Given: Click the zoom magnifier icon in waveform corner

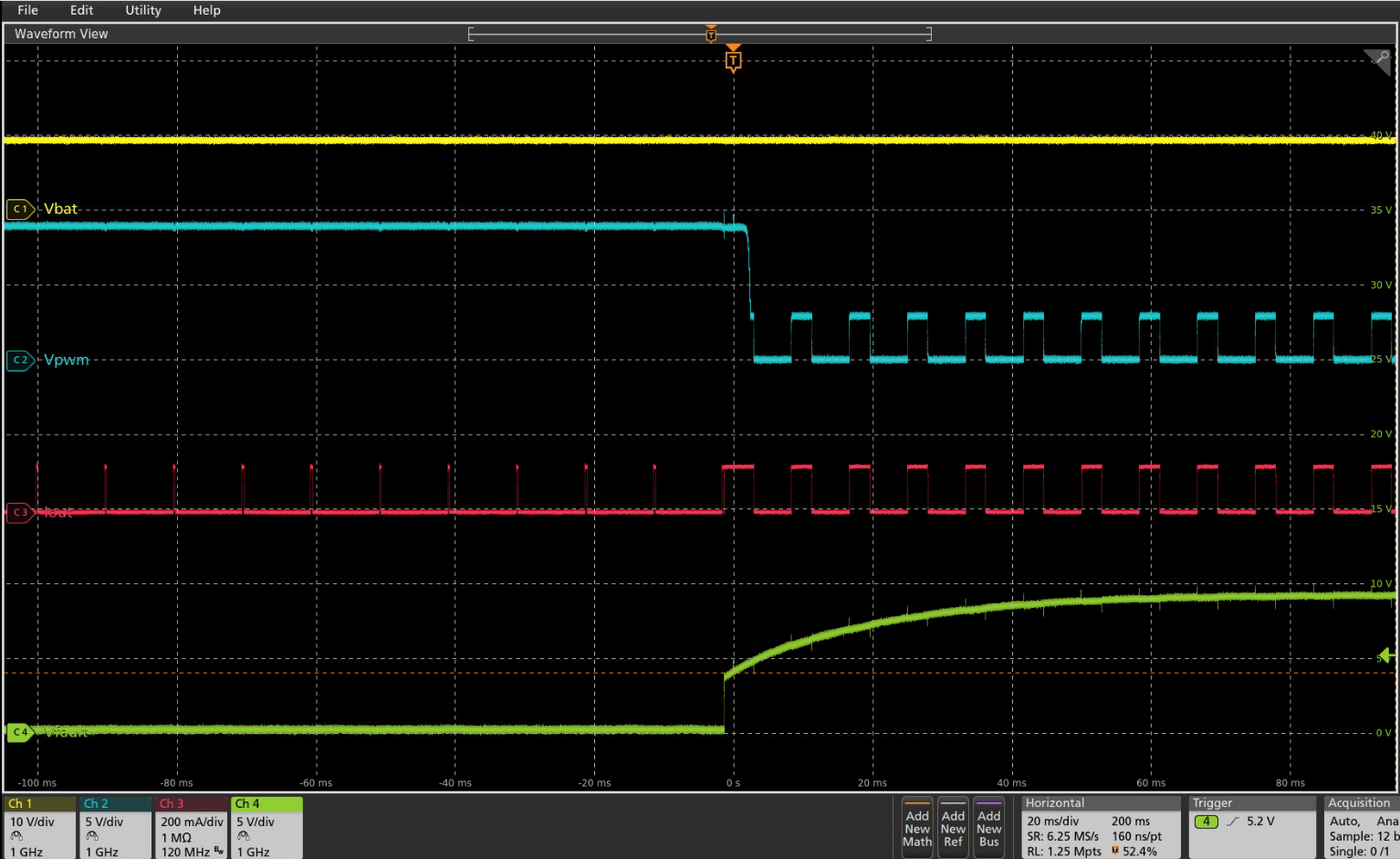Looking at the screenshot, I should click(1378, 61).
